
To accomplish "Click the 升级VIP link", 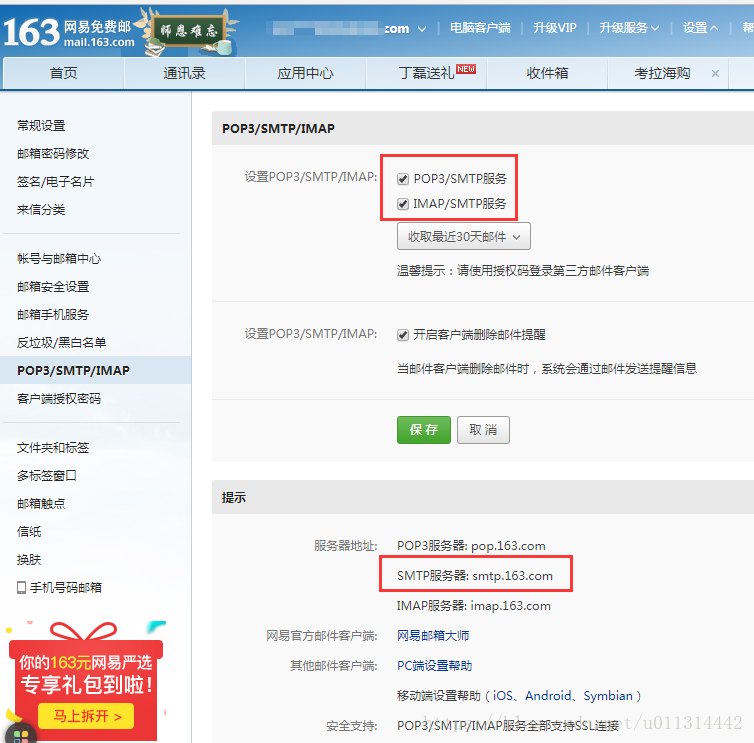I will pyautogui.click(x=554, y=28).
